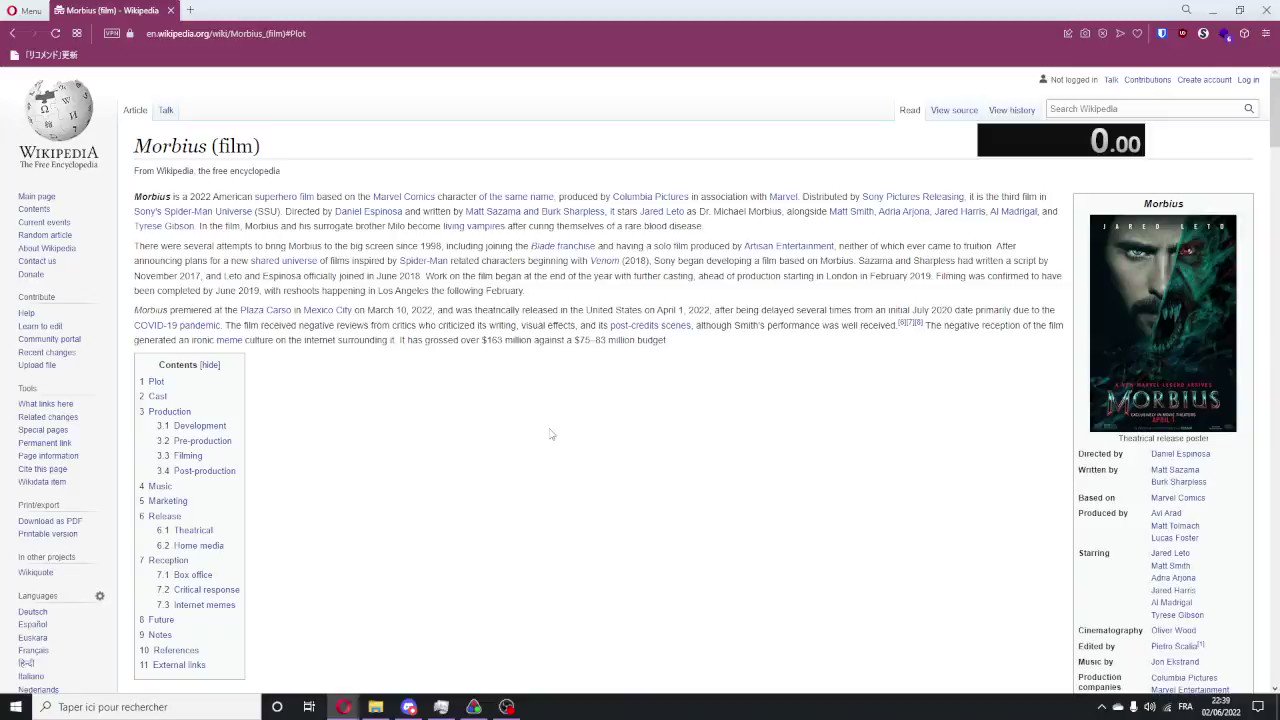View site security via padlock icon
Viewport: 1280px width, 720px height.
(130, 33)
